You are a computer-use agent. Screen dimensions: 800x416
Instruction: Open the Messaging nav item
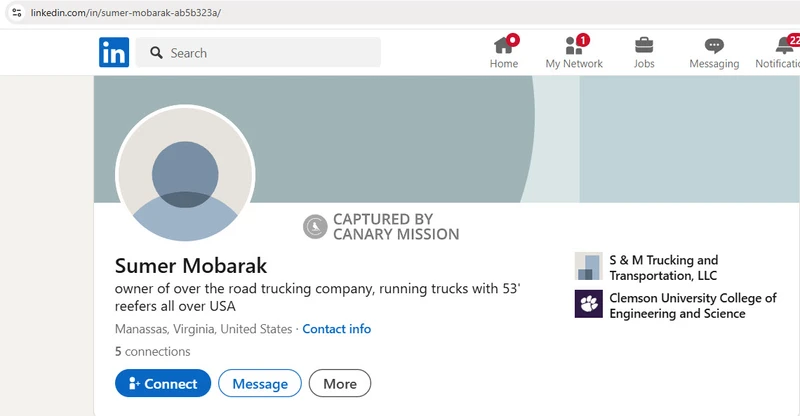pos(714,53)
